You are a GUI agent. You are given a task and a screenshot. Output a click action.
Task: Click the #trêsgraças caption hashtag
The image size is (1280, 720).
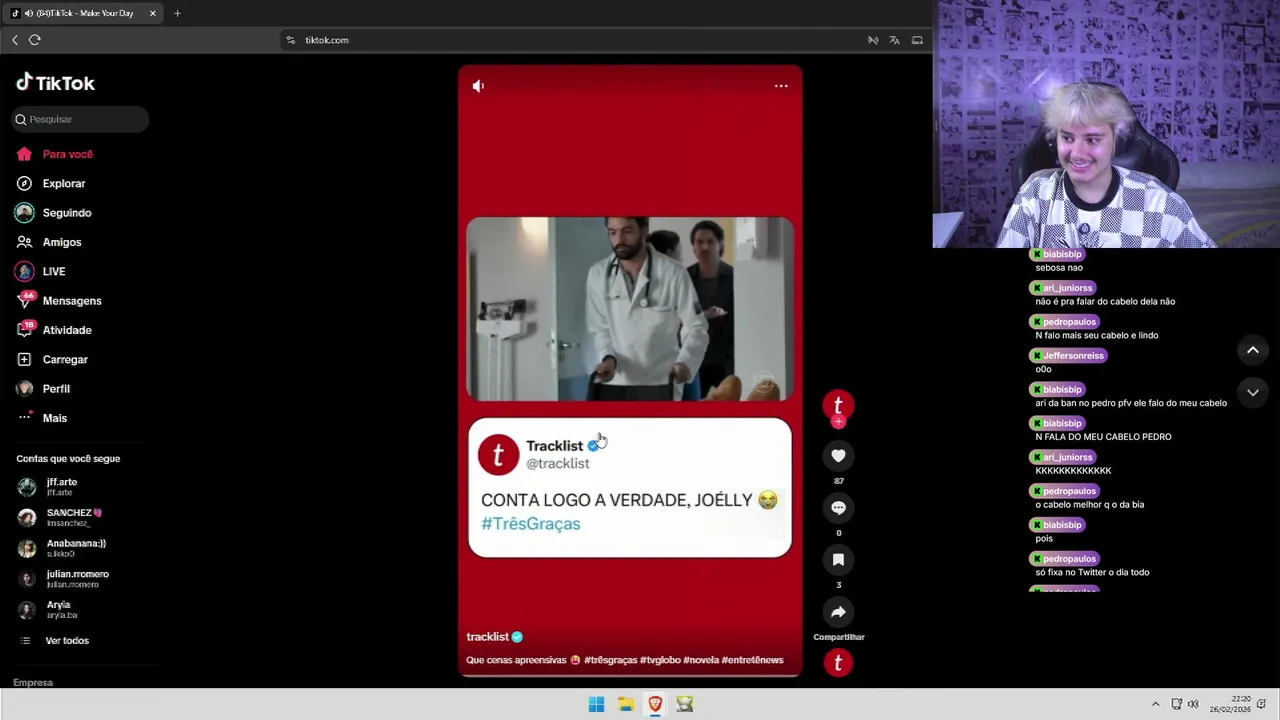click(611, 660)
